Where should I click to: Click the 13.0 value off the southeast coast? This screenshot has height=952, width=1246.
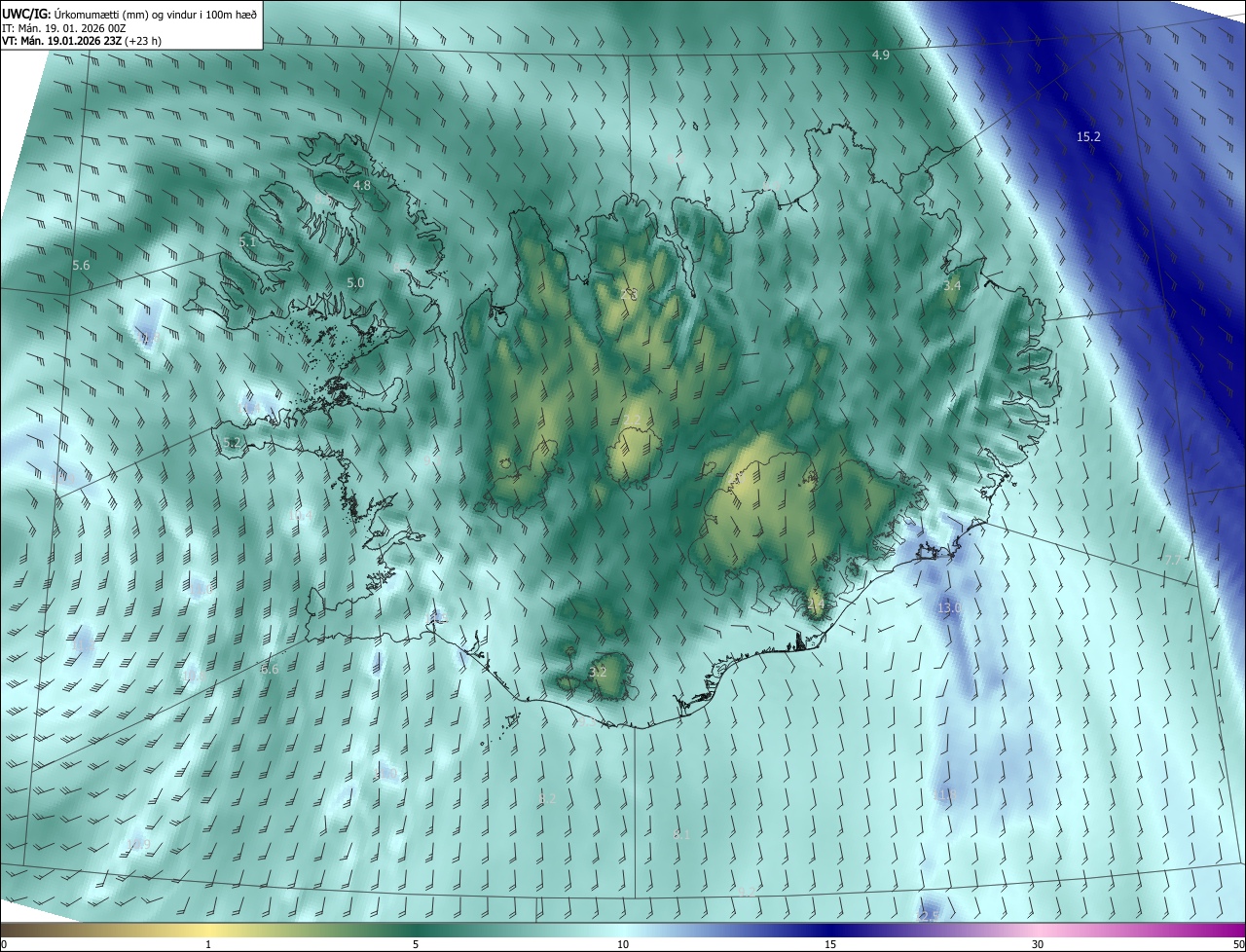948,607
